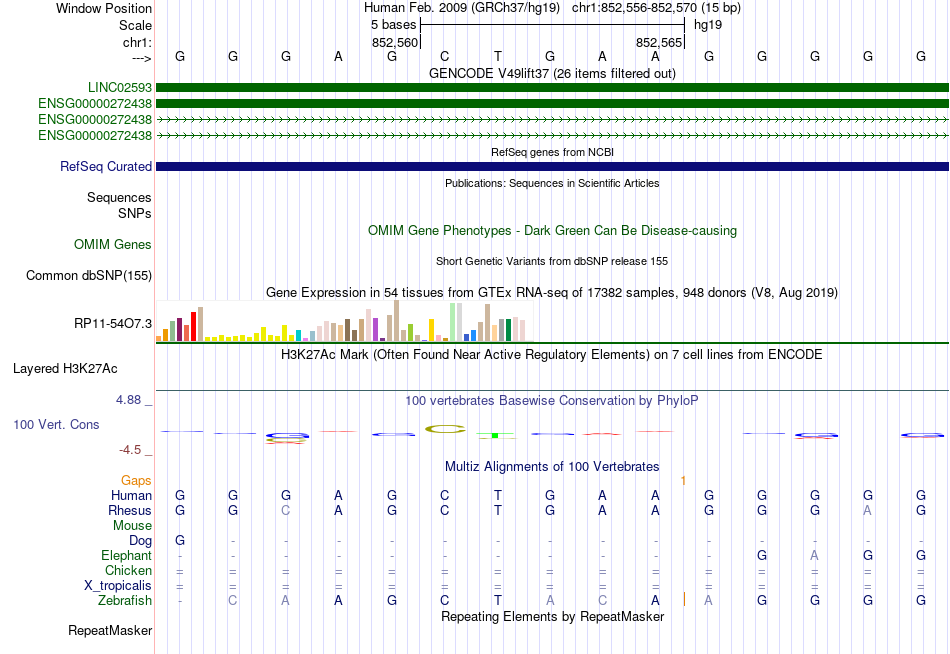Click the single G in Dog row

180,541
